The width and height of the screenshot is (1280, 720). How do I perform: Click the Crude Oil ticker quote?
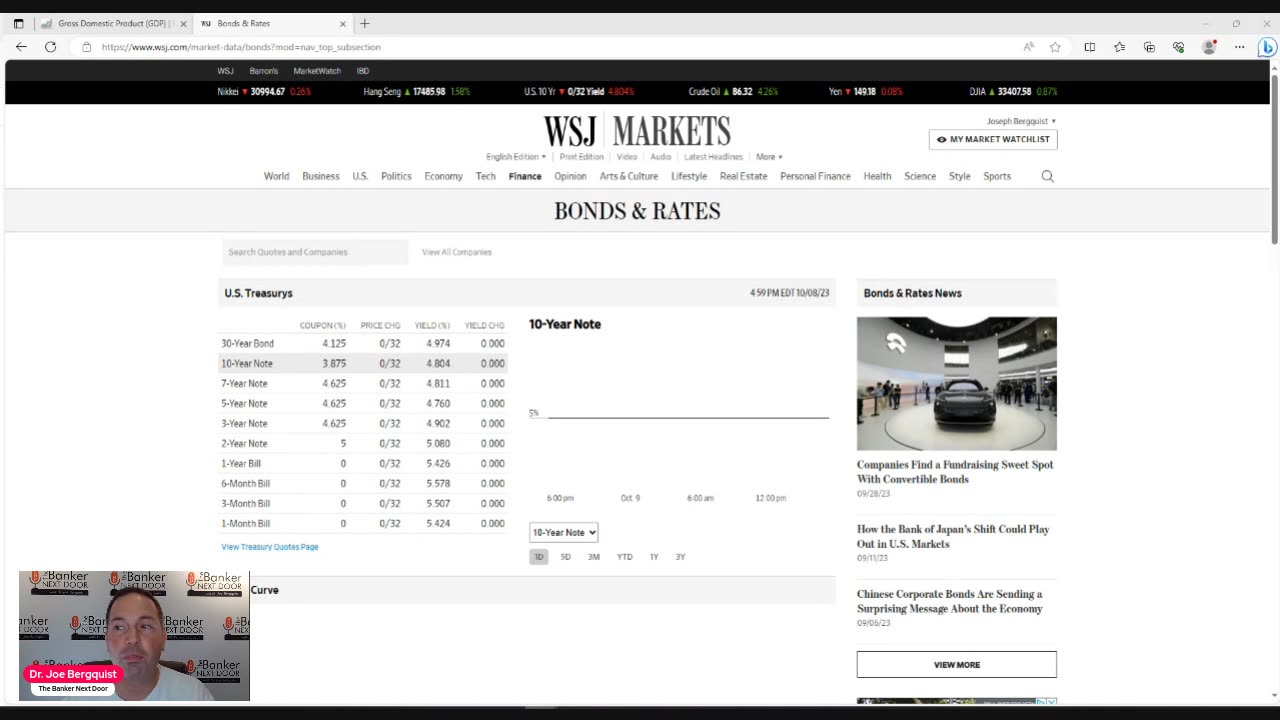tap(733, 91)
